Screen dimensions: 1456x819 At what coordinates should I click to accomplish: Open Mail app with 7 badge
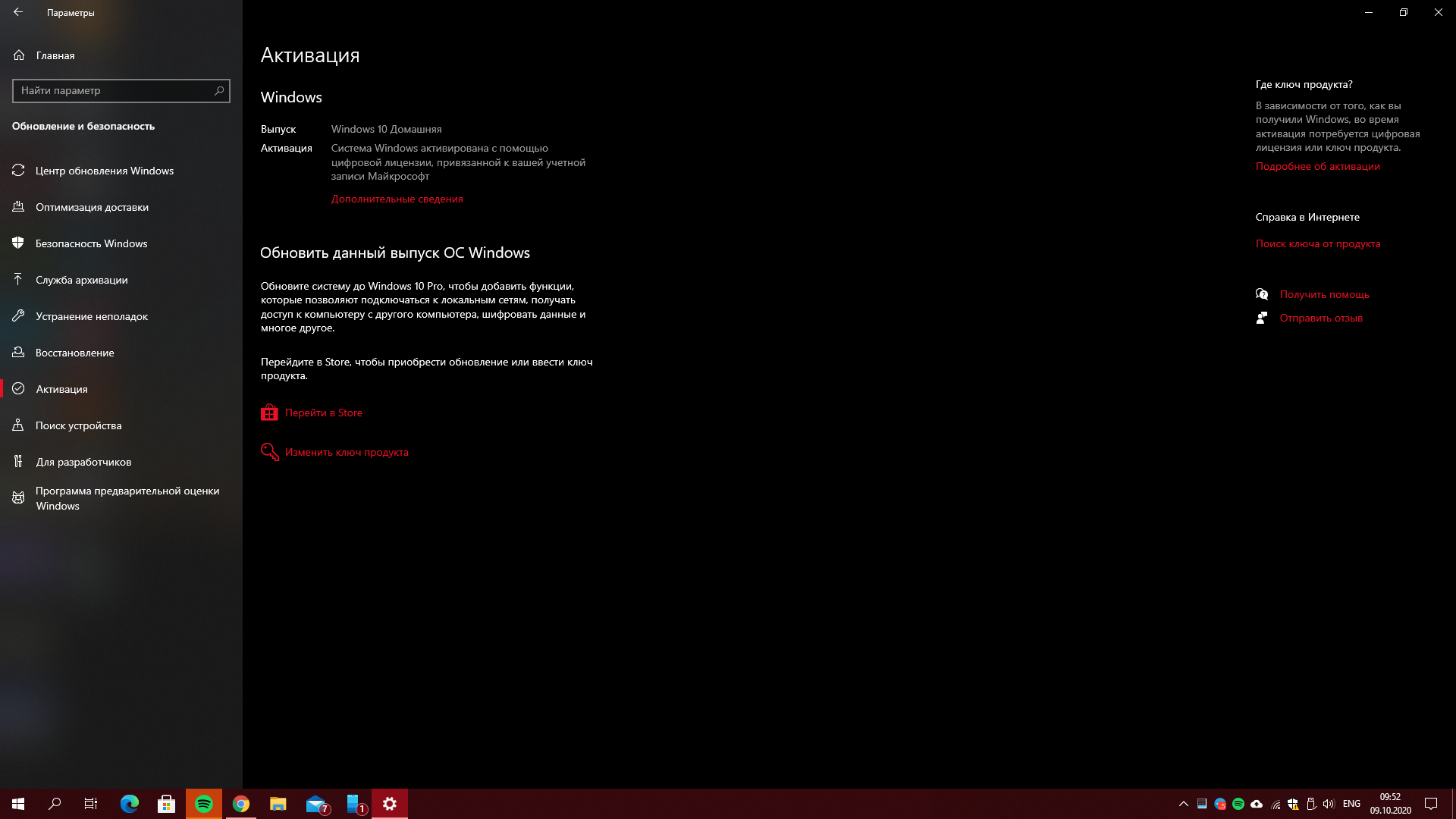point(316,804)
